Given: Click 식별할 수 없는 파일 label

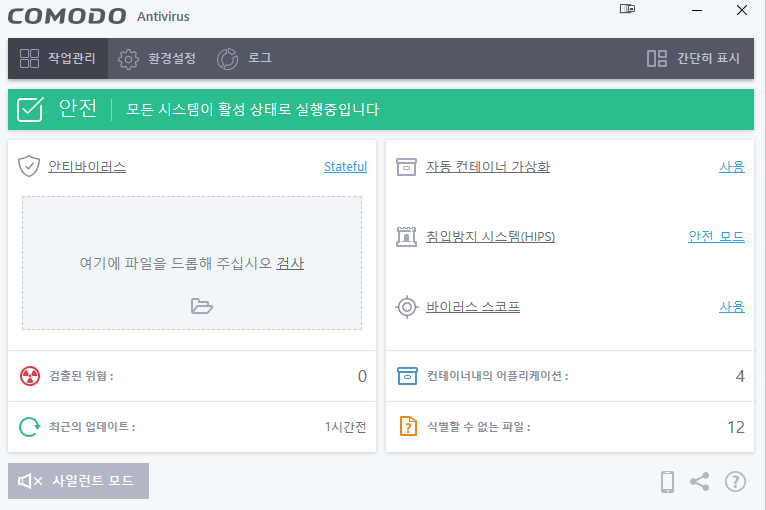Looking at the screenshot, I should pos(479,427).
